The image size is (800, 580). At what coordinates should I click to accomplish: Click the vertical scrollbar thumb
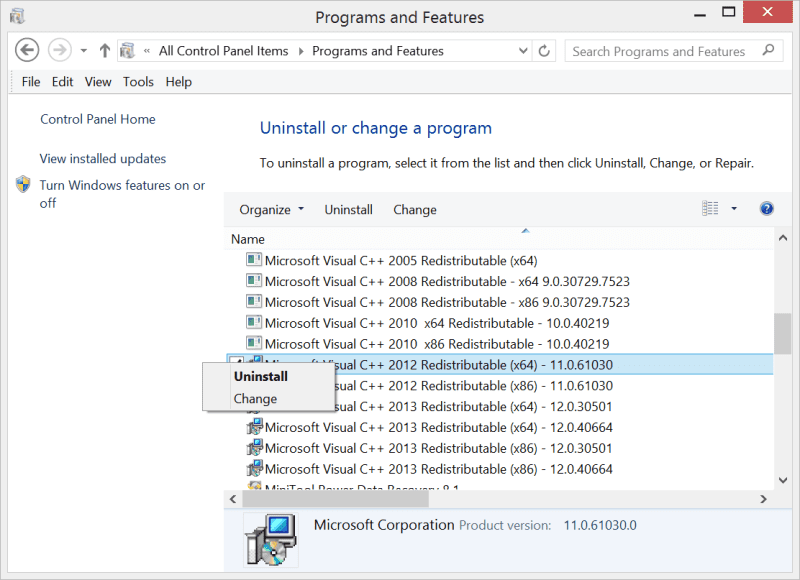pyautogui.click(x=782, y=333)
